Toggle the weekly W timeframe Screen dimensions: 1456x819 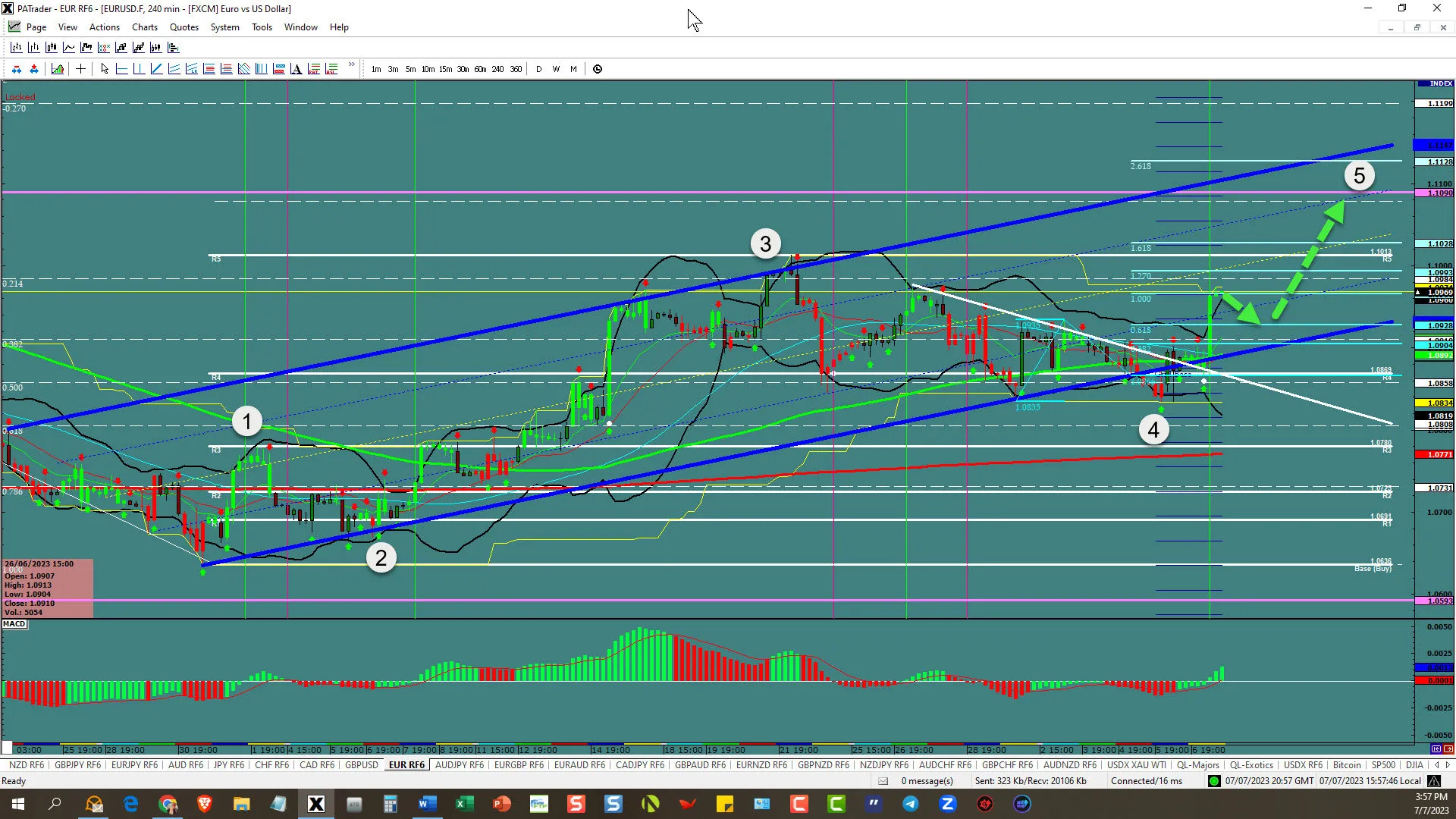(x=557, y=69)
